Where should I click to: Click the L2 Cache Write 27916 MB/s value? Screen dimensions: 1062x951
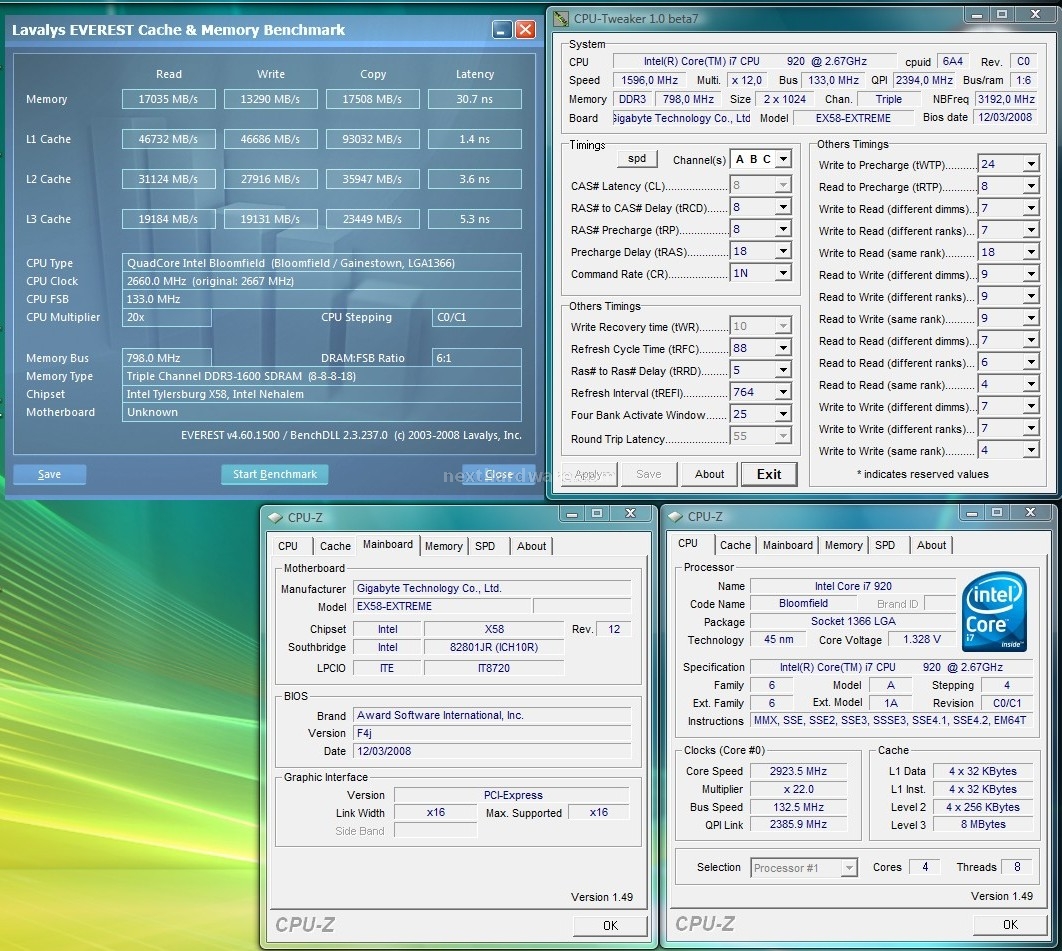pos(270,179)
